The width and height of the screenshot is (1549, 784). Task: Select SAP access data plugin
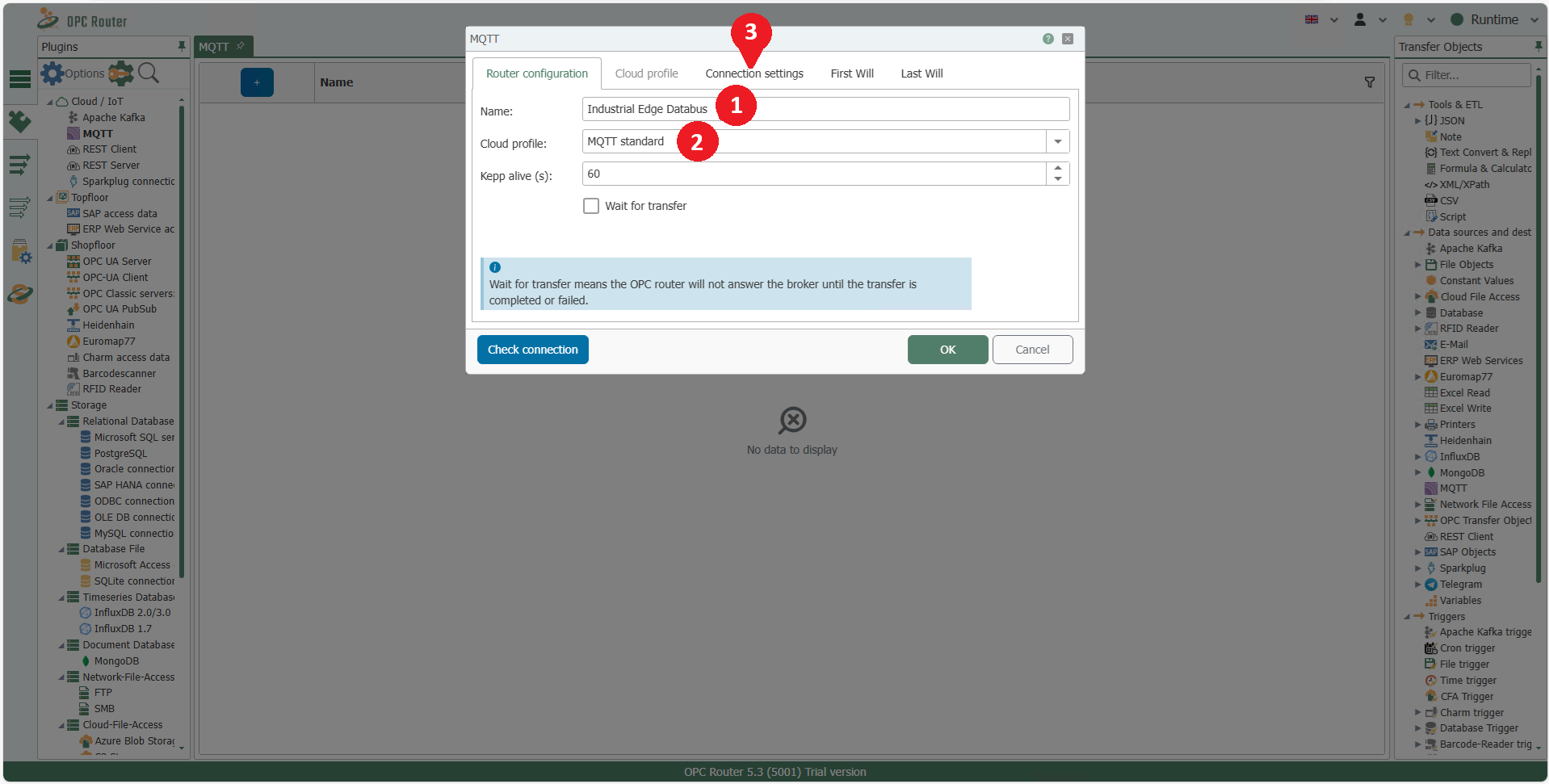pyautogui.click(x=120, y=213)
